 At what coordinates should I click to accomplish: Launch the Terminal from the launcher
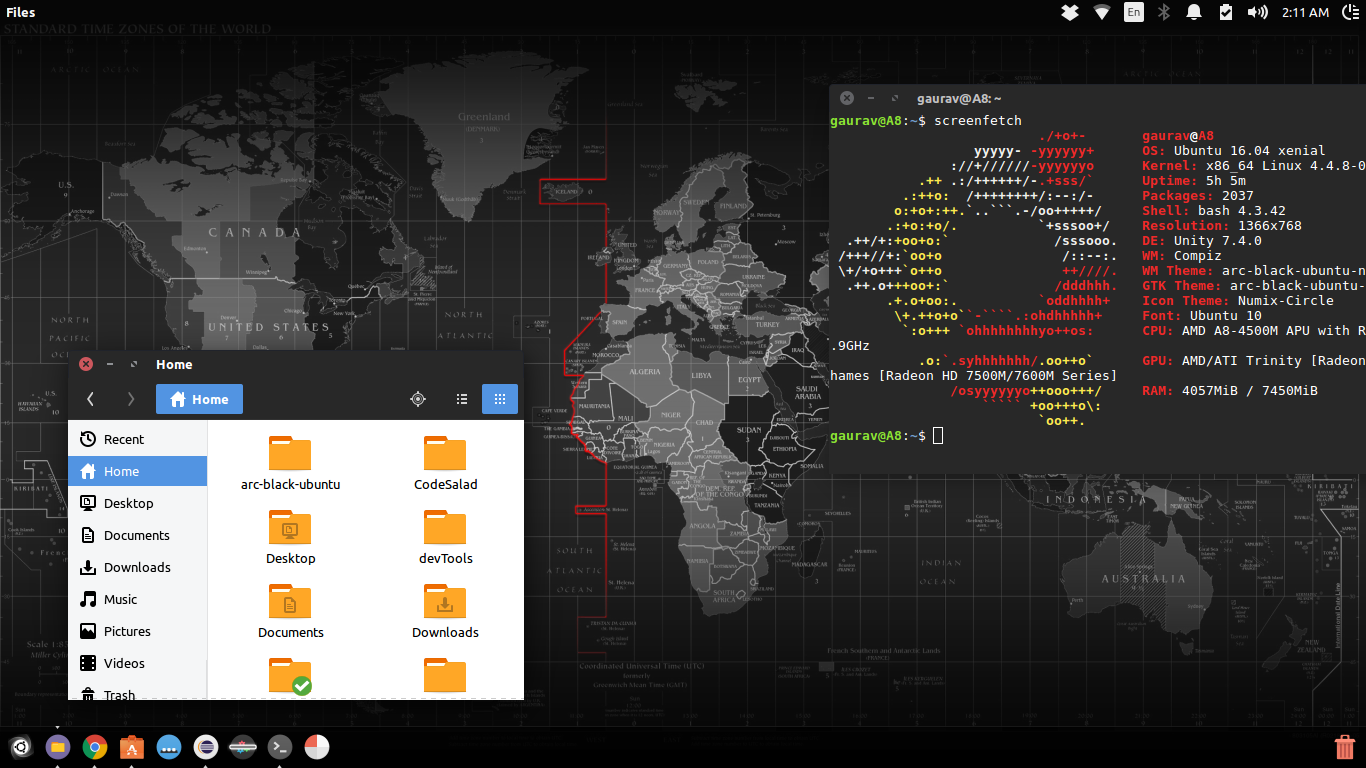point(279,747)
